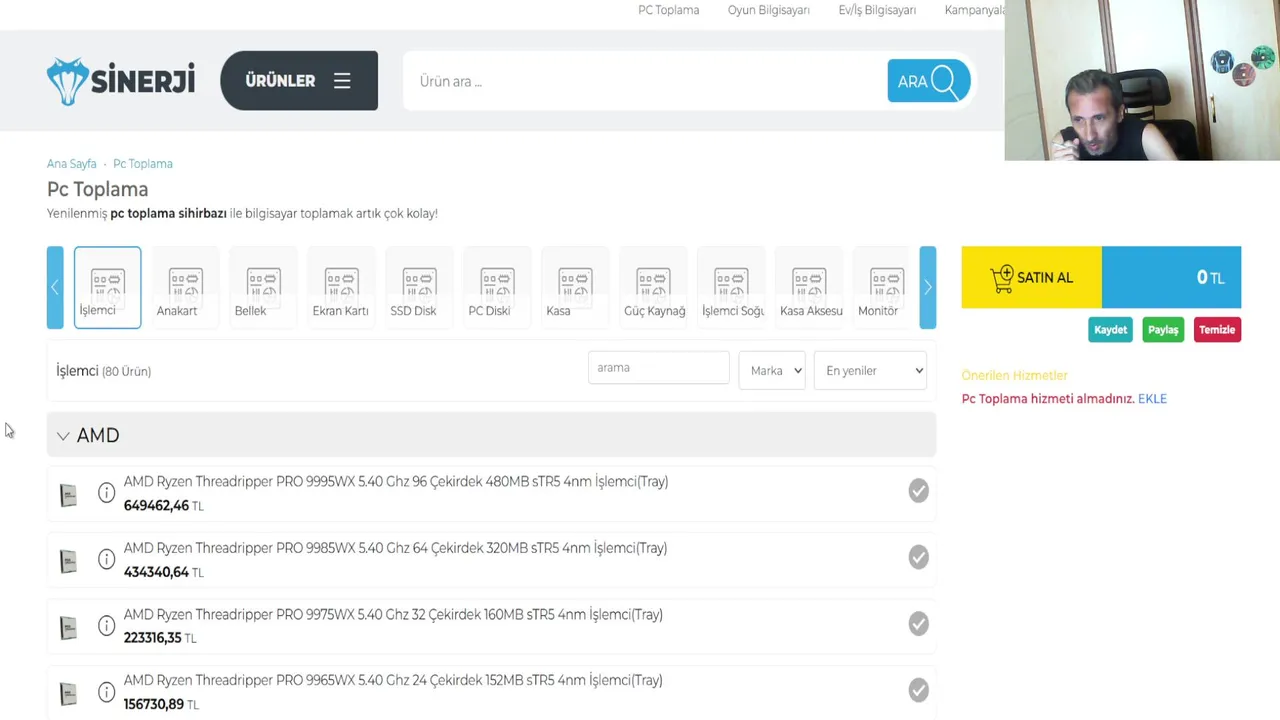Select the Güç Kaynağı category
The height and width of the screenshot is (720, 1280).
pyautogui.click(x=653, y=289)
